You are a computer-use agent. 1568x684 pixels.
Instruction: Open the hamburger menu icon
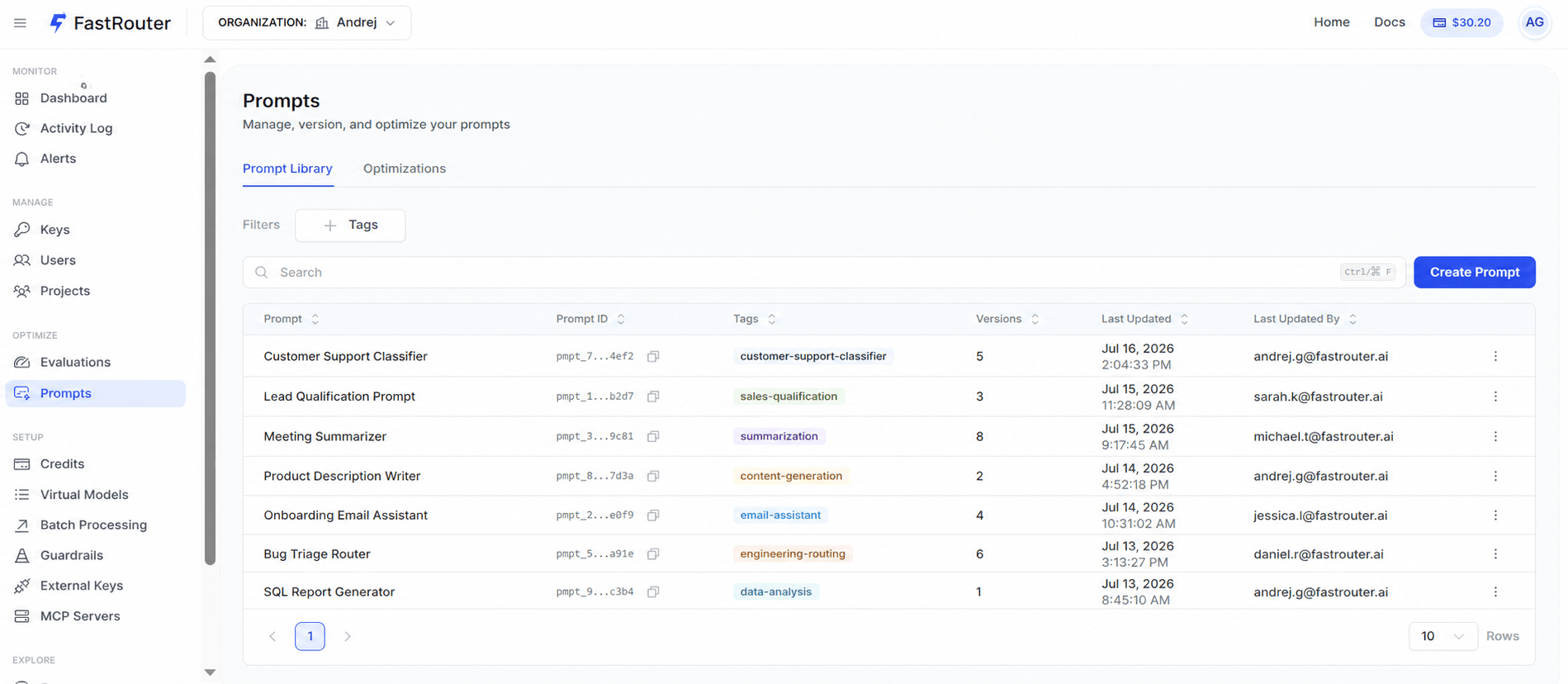(20, 23)
